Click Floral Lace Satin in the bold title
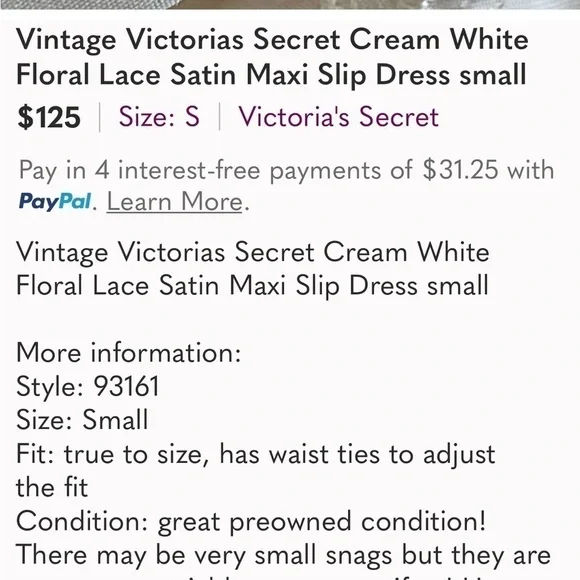The image size is (580, 580). (x=127, y=75)
